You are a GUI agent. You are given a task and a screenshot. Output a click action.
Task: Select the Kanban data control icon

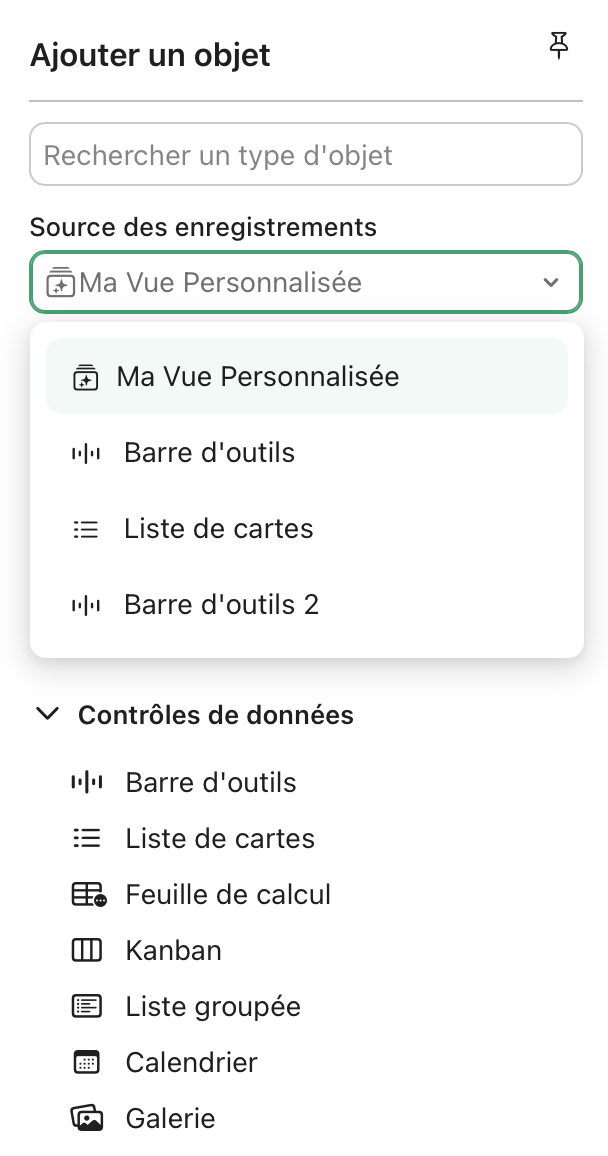click(87, 950)
